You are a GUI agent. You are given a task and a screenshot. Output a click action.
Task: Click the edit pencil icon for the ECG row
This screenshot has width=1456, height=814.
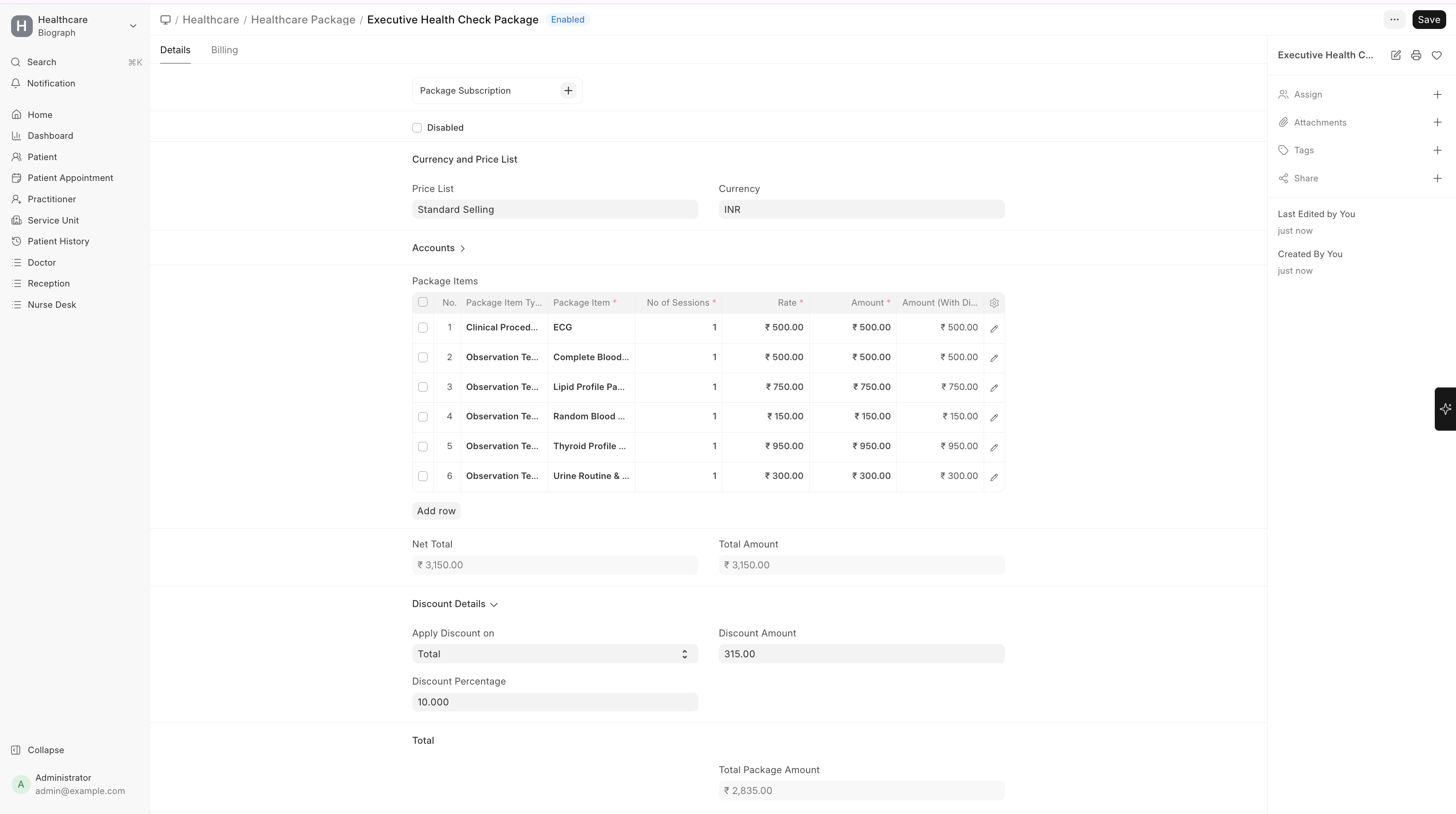point(994,328)
